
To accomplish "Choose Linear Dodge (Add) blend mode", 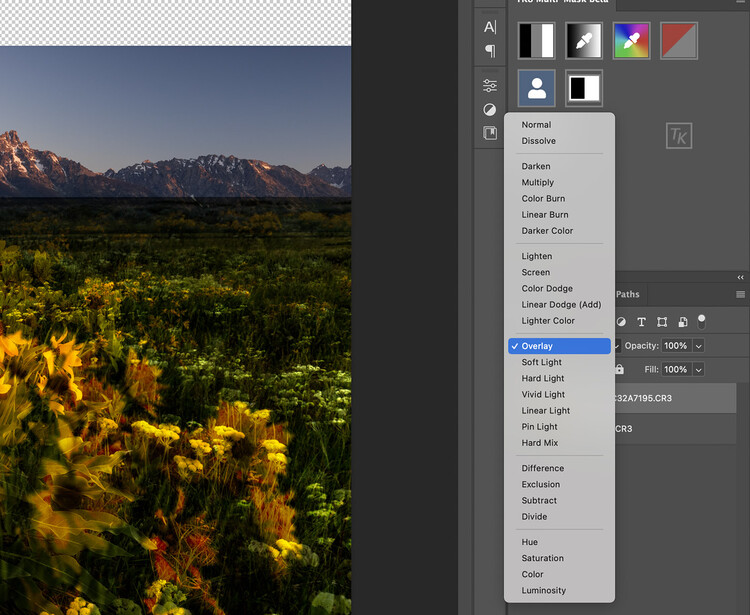I will [x=561, y=304].
